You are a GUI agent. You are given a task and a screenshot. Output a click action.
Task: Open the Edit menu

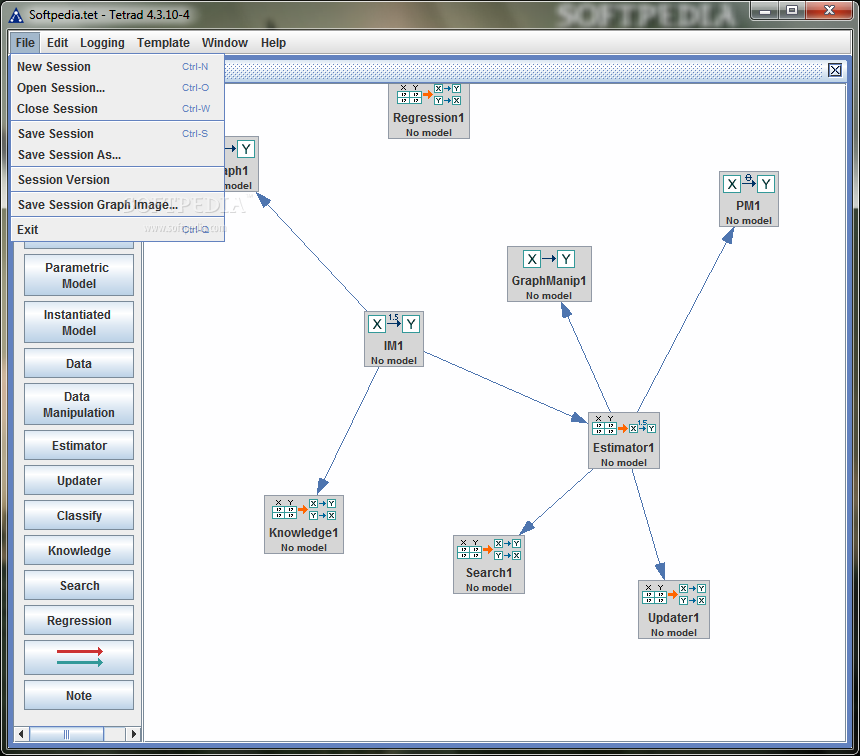point(57,43)
